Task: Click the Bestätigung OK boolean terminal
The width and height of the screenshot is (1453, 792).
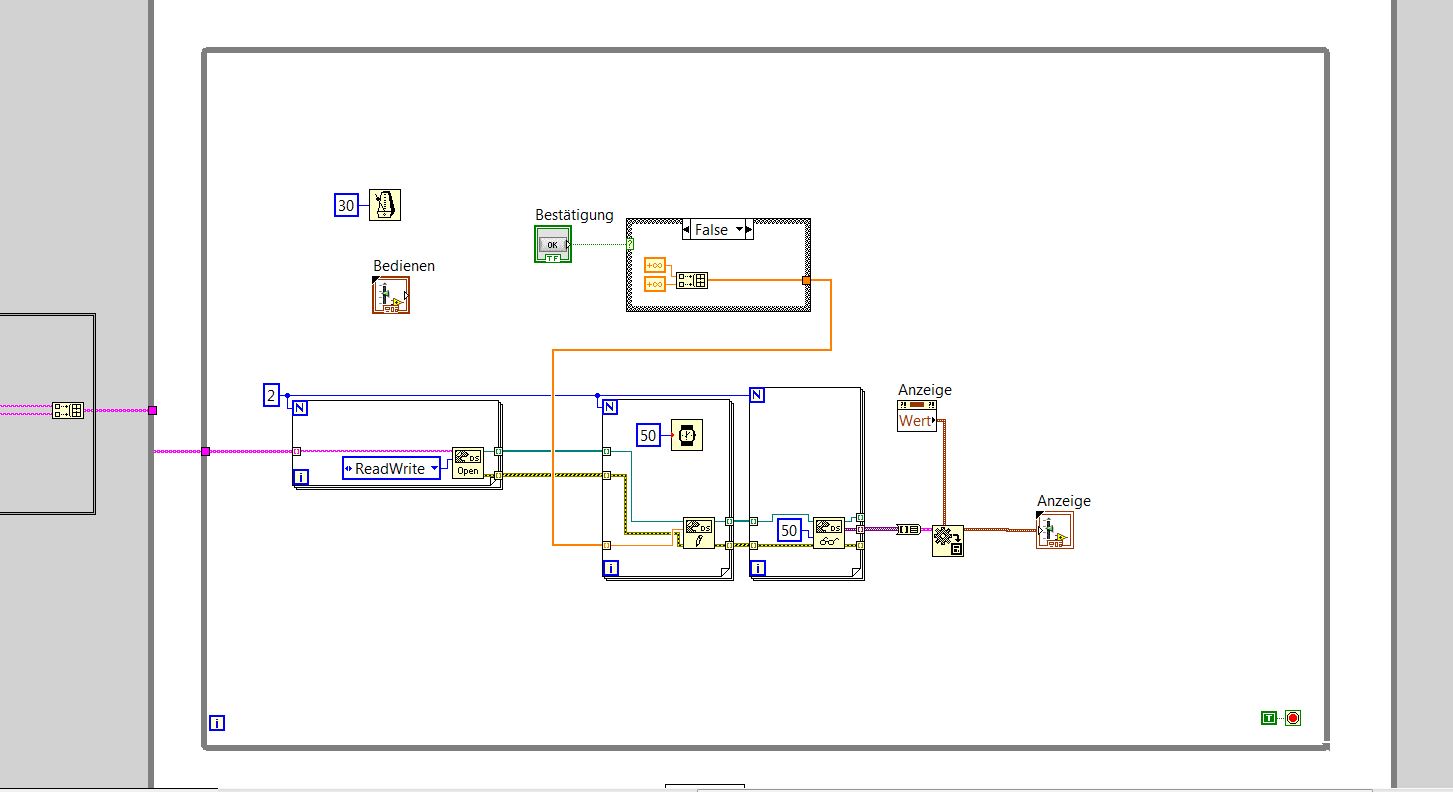Action: click(x=553, y=244)
